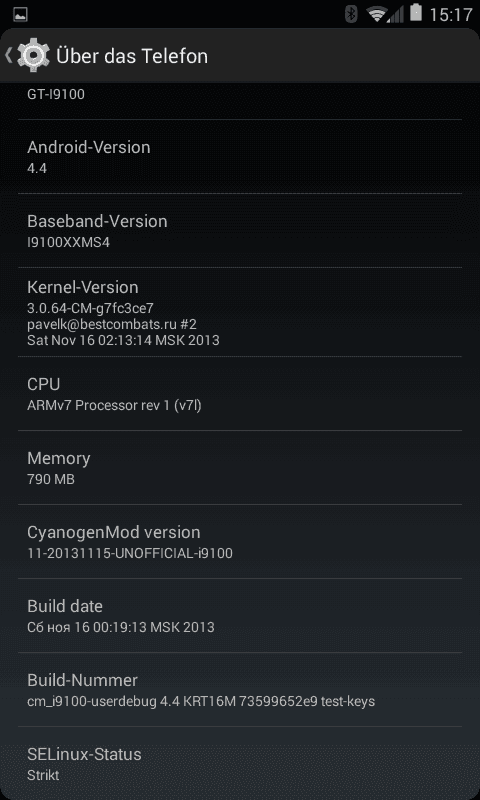Screen dimensions: 480x800
Task: Tap the Bluetooth status icon
Action: (351, 14)
